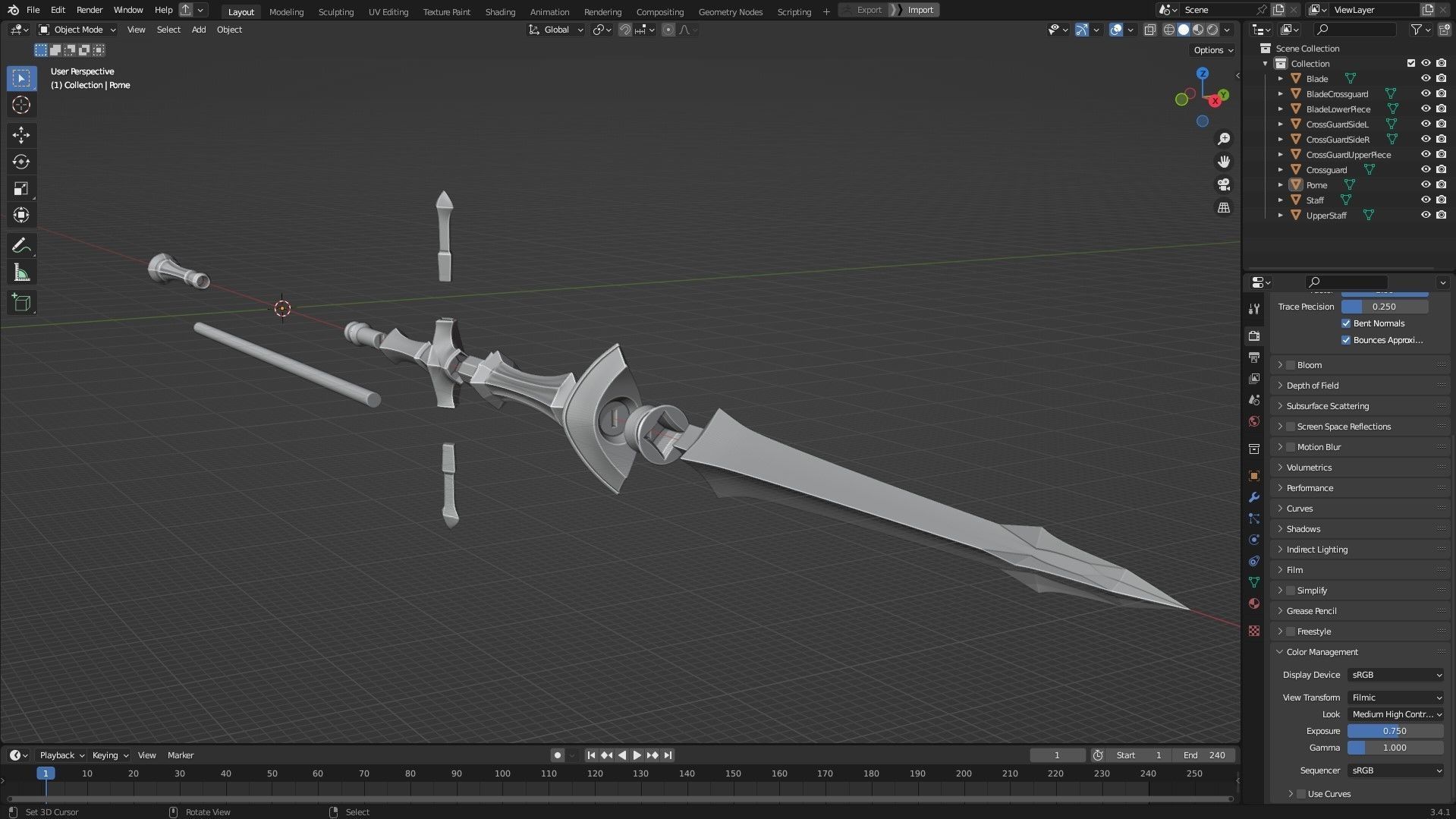Open the View Layer properties tab
Screen dimensions: 1456x819
[x=1254, y=378]
